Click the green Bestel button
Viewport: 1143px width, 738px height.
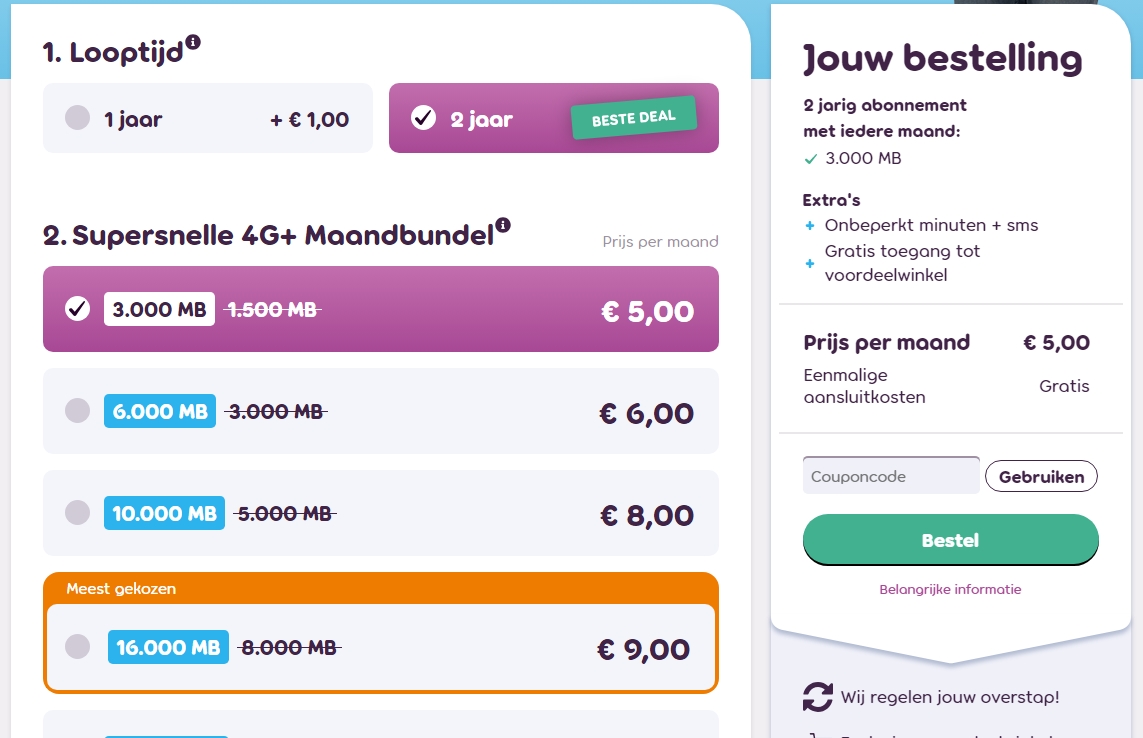tap(951, 540)
